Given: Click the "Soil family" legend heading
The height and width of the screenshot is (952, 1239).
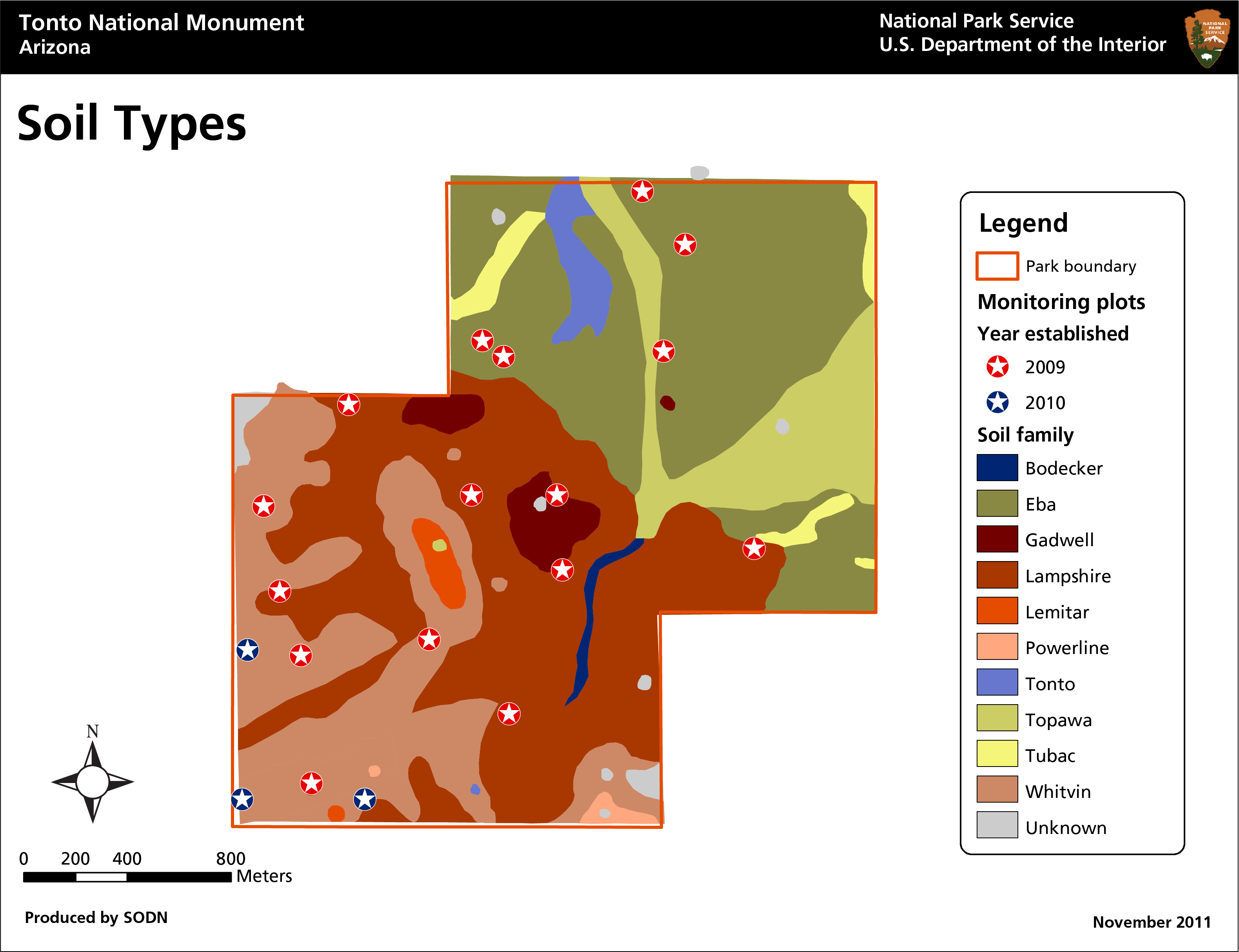Looking at the screenshot, I should pos(1025,435).
